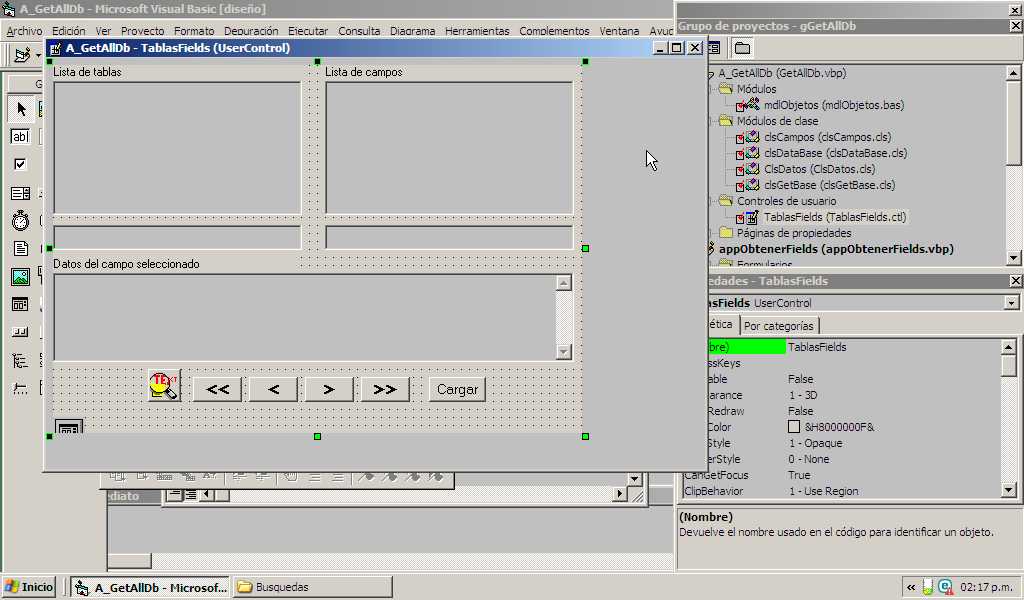
Task: Open the Complementos menu
Action: click(554, 31)
